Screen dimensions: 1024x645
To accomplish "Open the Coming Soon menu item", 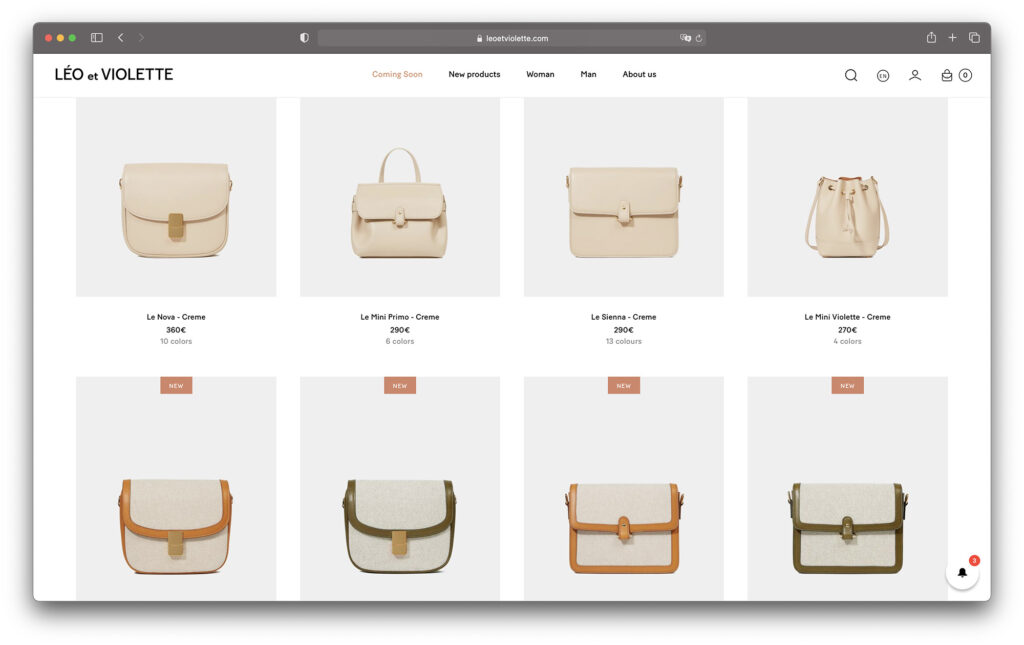I will [397, 74].
